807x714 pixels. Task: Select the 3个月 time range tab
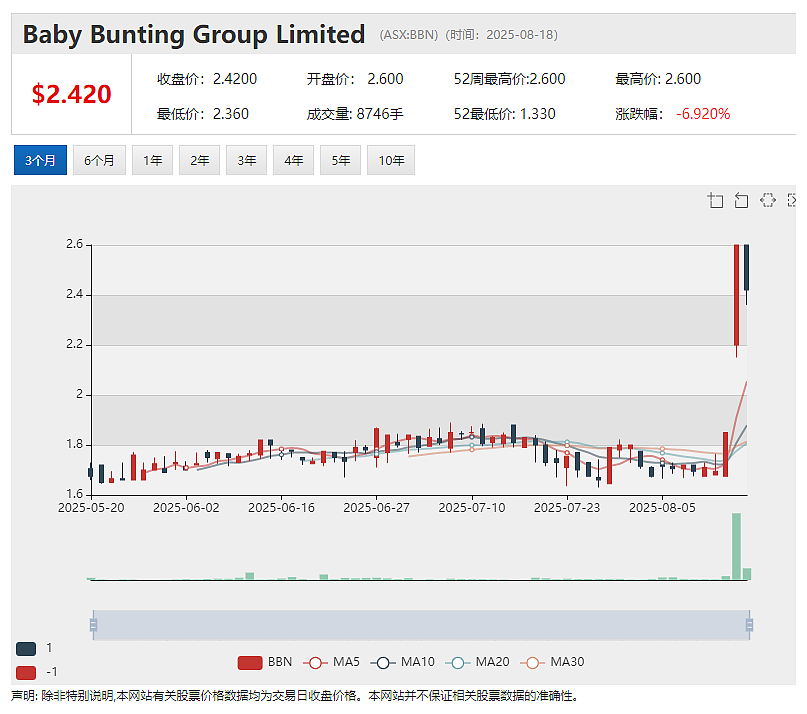click(40, 160)
